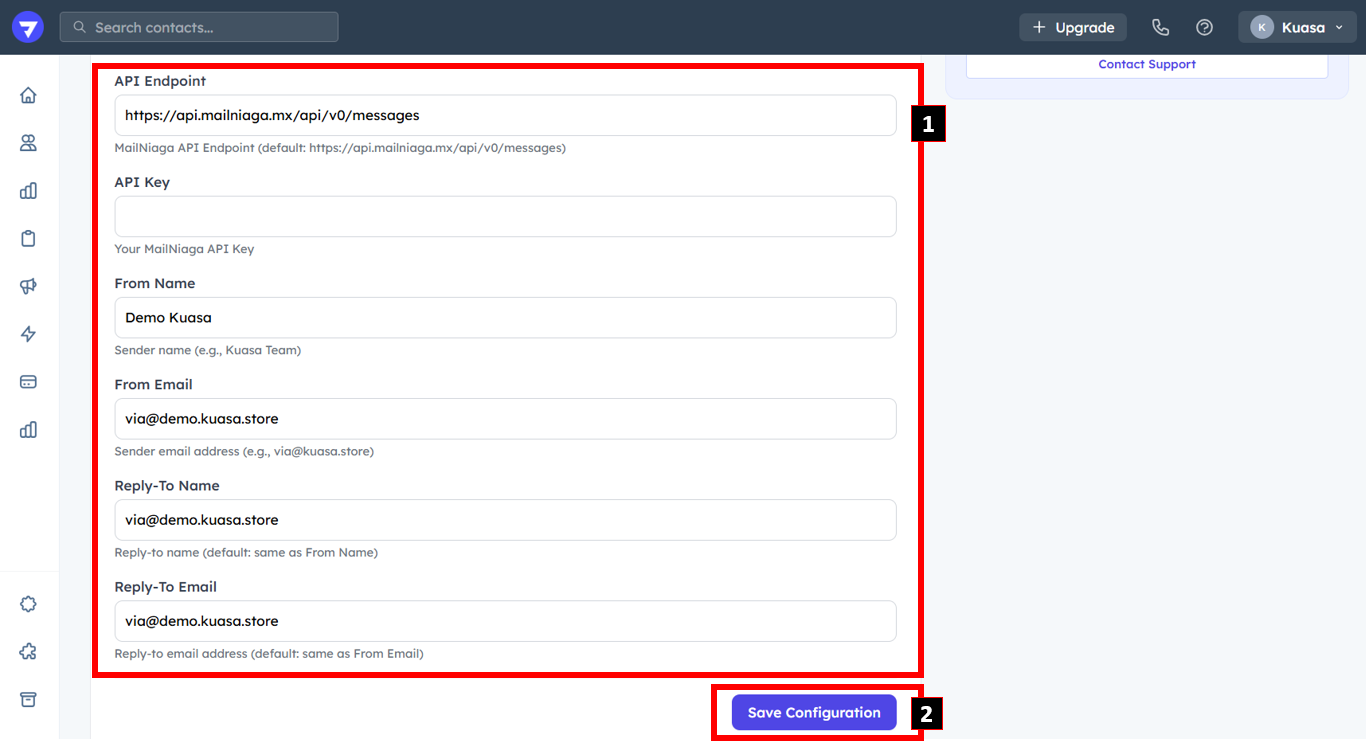The image size is (1366, 750).
Task: Click the app logo in top-left corner
Action: [x=27, y=27]
